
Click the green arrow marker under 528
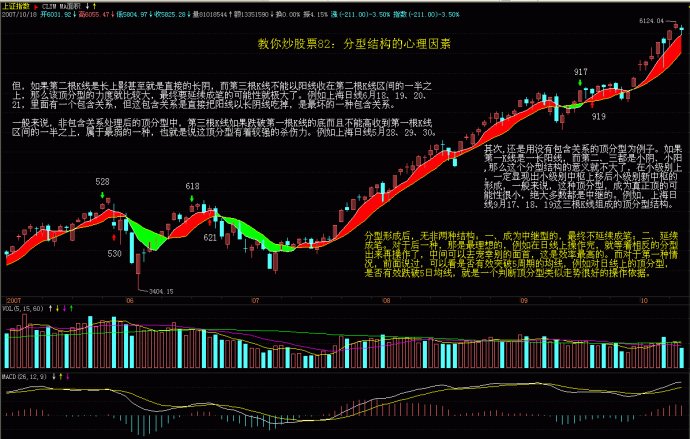[x=102, y=195]
